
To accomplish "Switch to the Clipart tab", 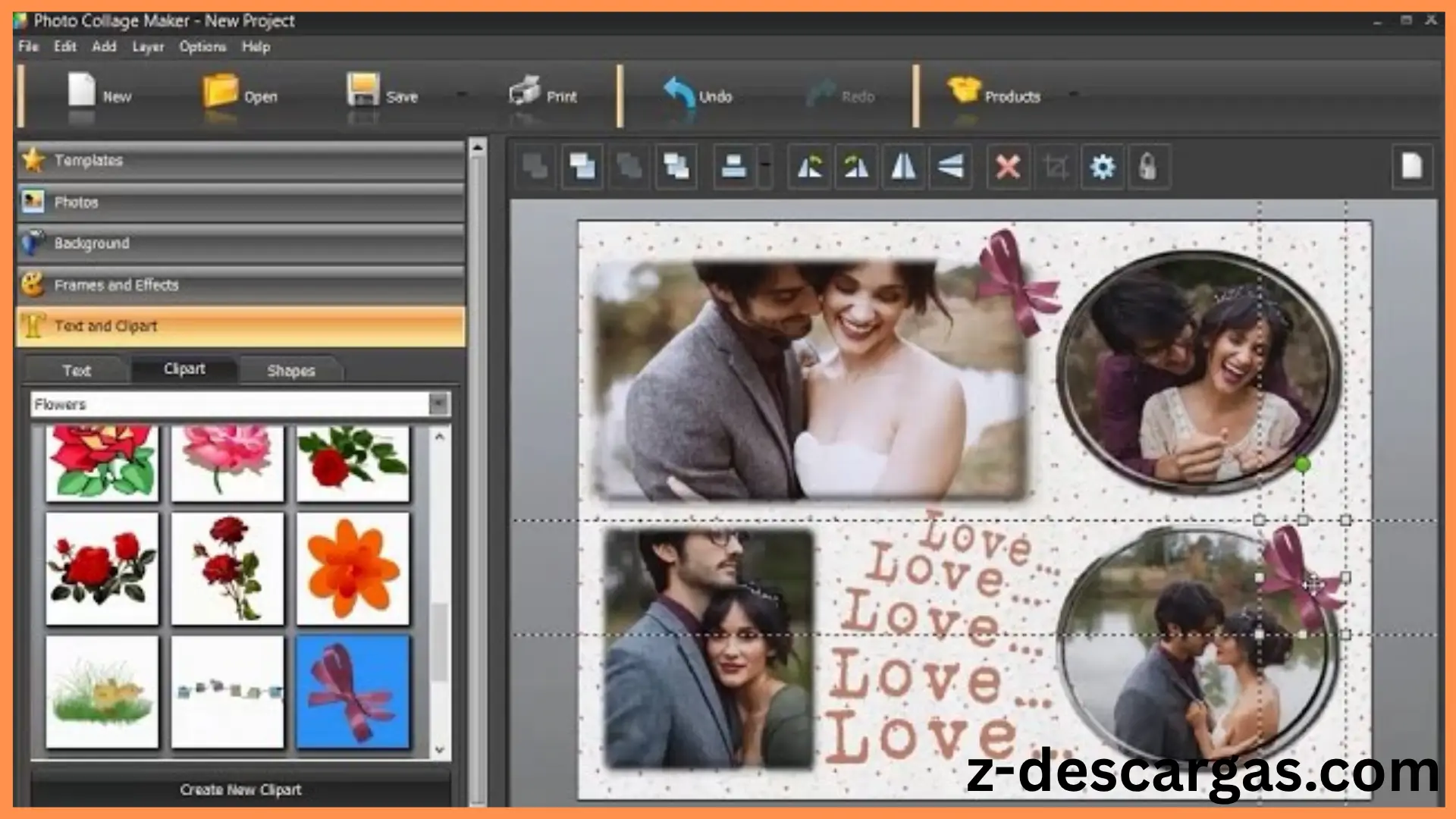I will pos(184,369).
